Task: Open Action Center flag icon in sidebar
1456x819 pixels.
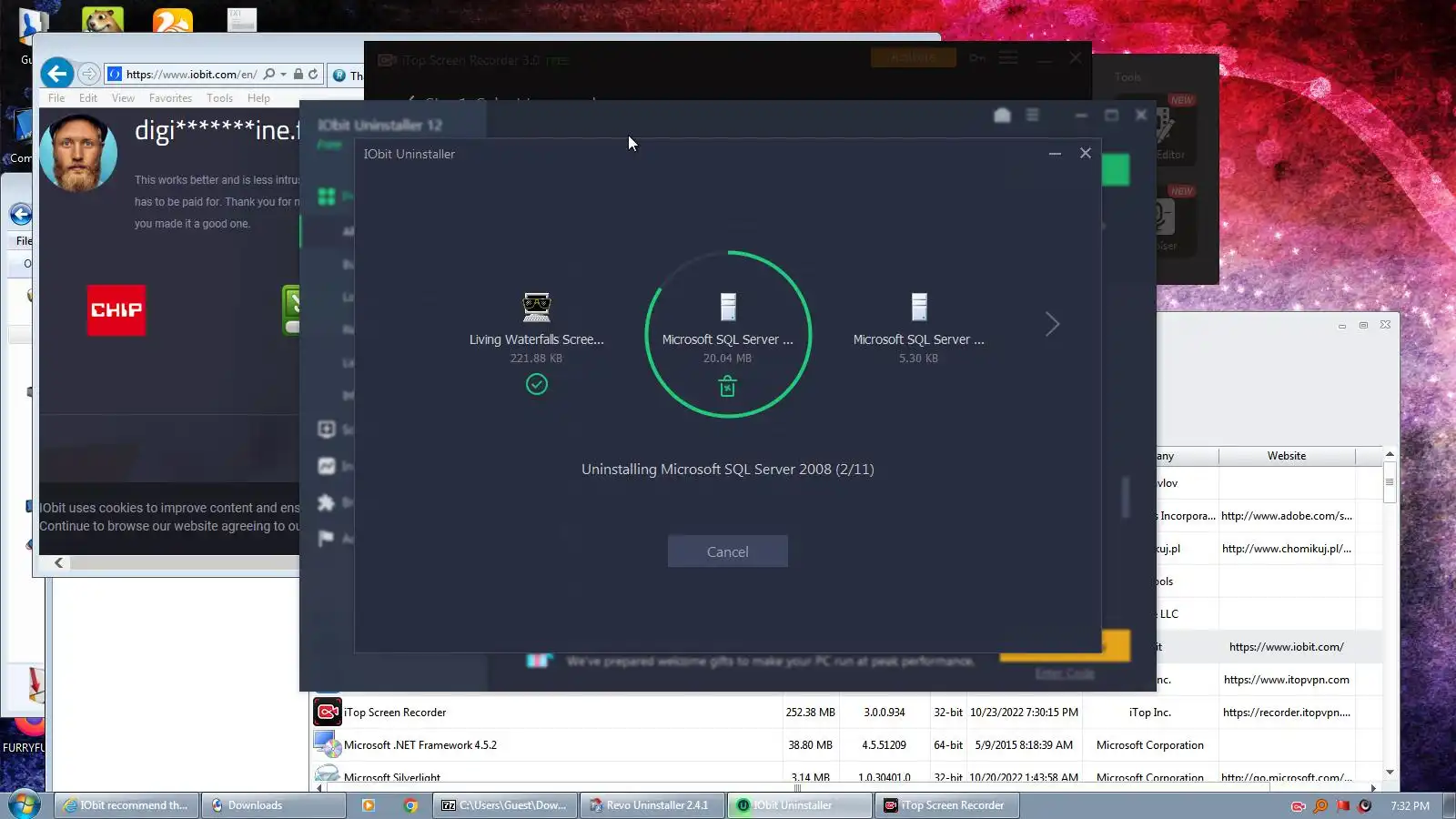Action: coord(326,538)
